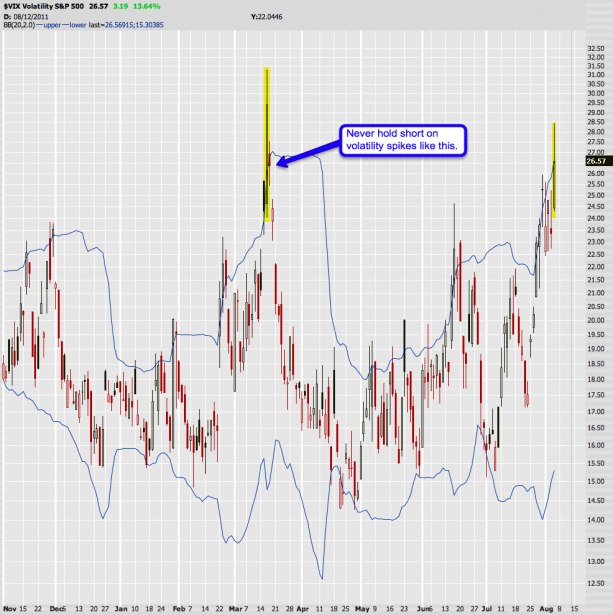This screenshot has width=613, height=615.
Task: Click the "Jul" month label on time axis
Action: click(486, 609)
